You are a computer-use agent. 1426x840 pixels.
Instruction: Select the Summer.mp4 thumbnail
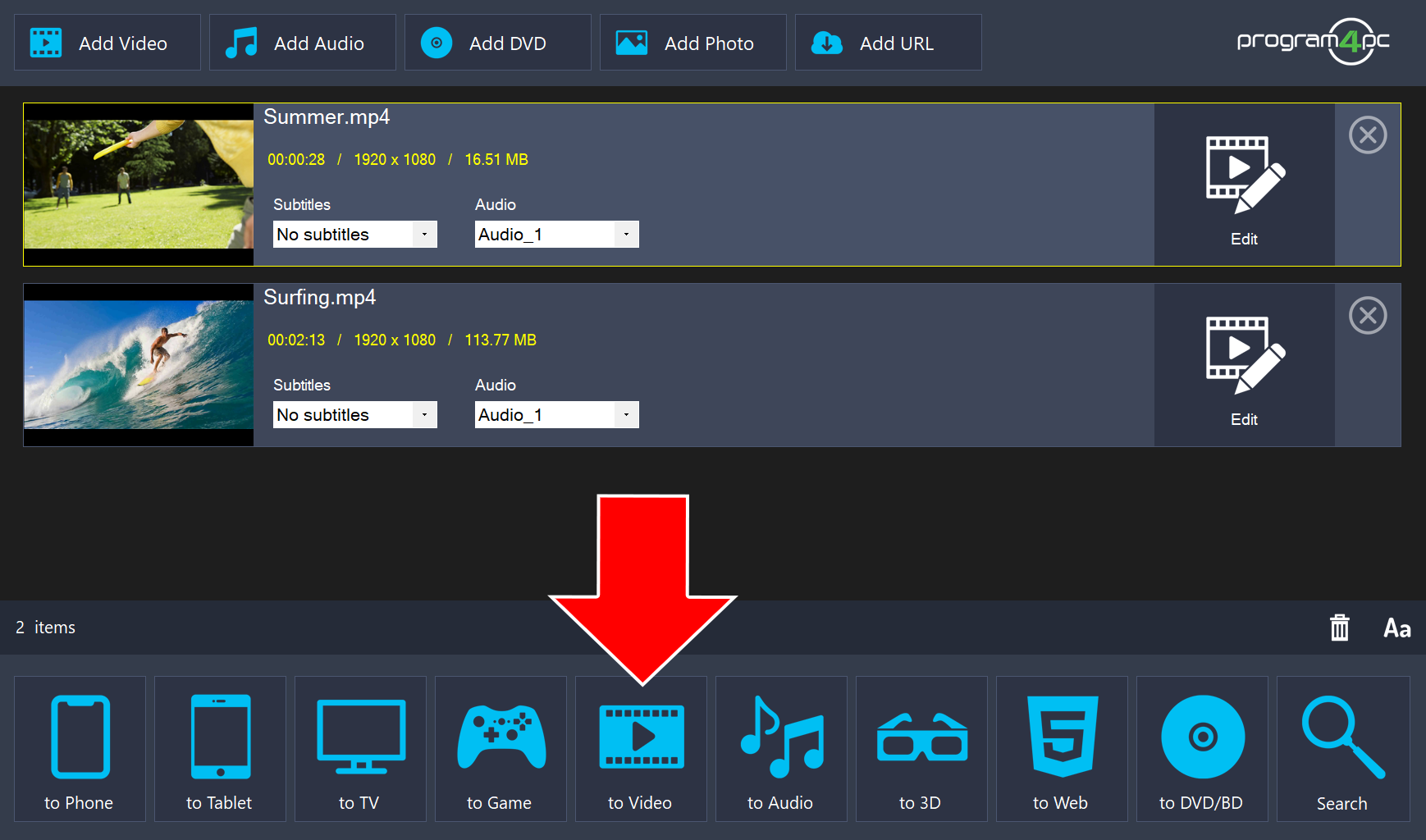click(x=139, y=185)
